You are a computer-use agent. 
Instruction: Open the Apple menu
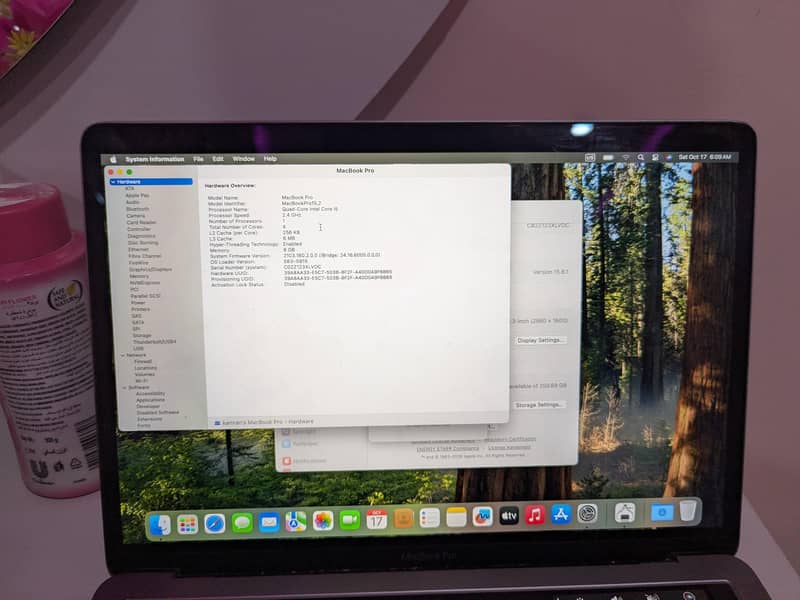click(x=113, y=160)
